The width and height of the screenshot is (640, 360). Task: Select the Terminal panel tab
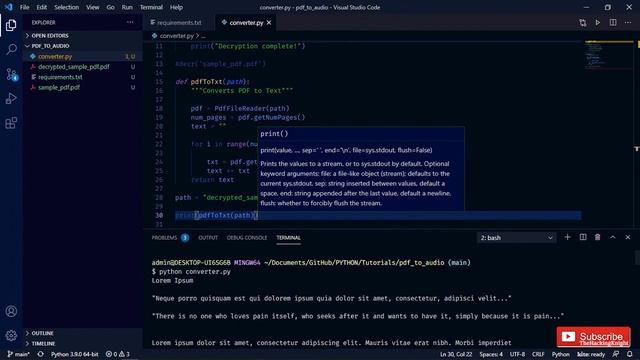click(x=289, y=238)
